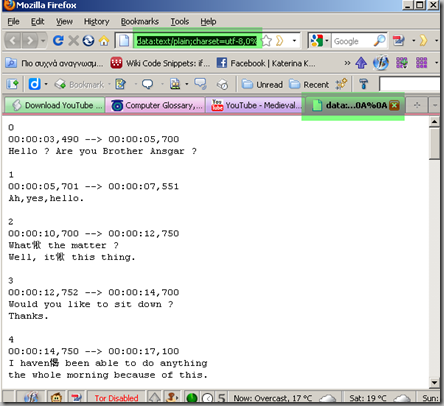This screenshot has width=444, height=406.
Task: Open the Bookmarks menu
Action: (140, 22)
